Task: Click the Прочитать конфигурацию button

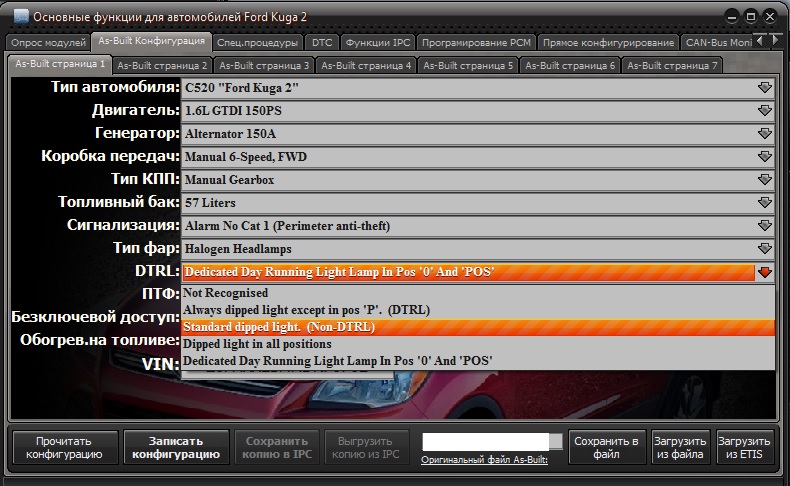Action: pos(63,448)
